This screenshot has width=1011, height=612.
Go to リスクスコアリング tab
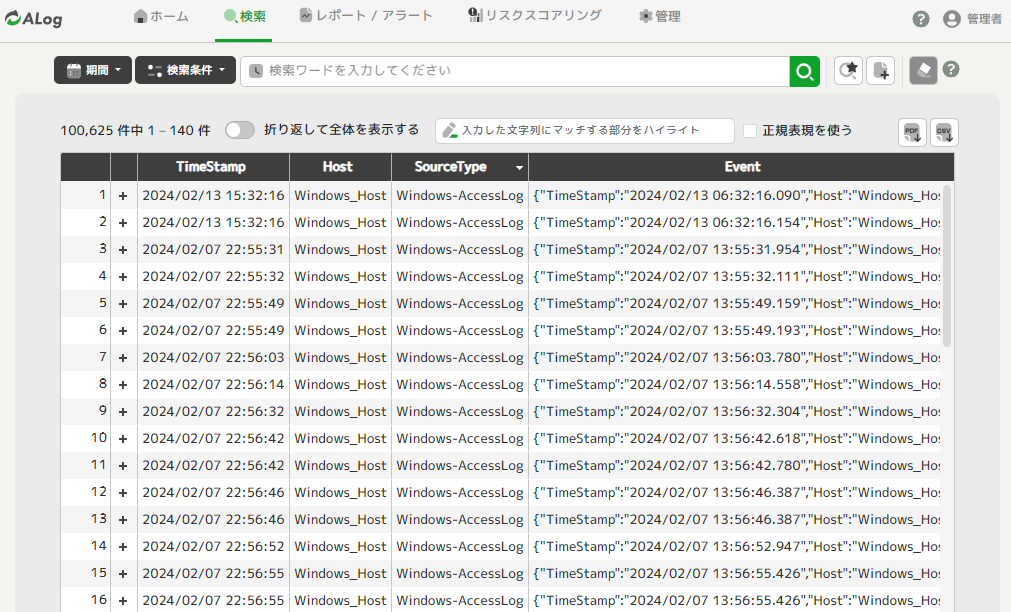(535, 15)
